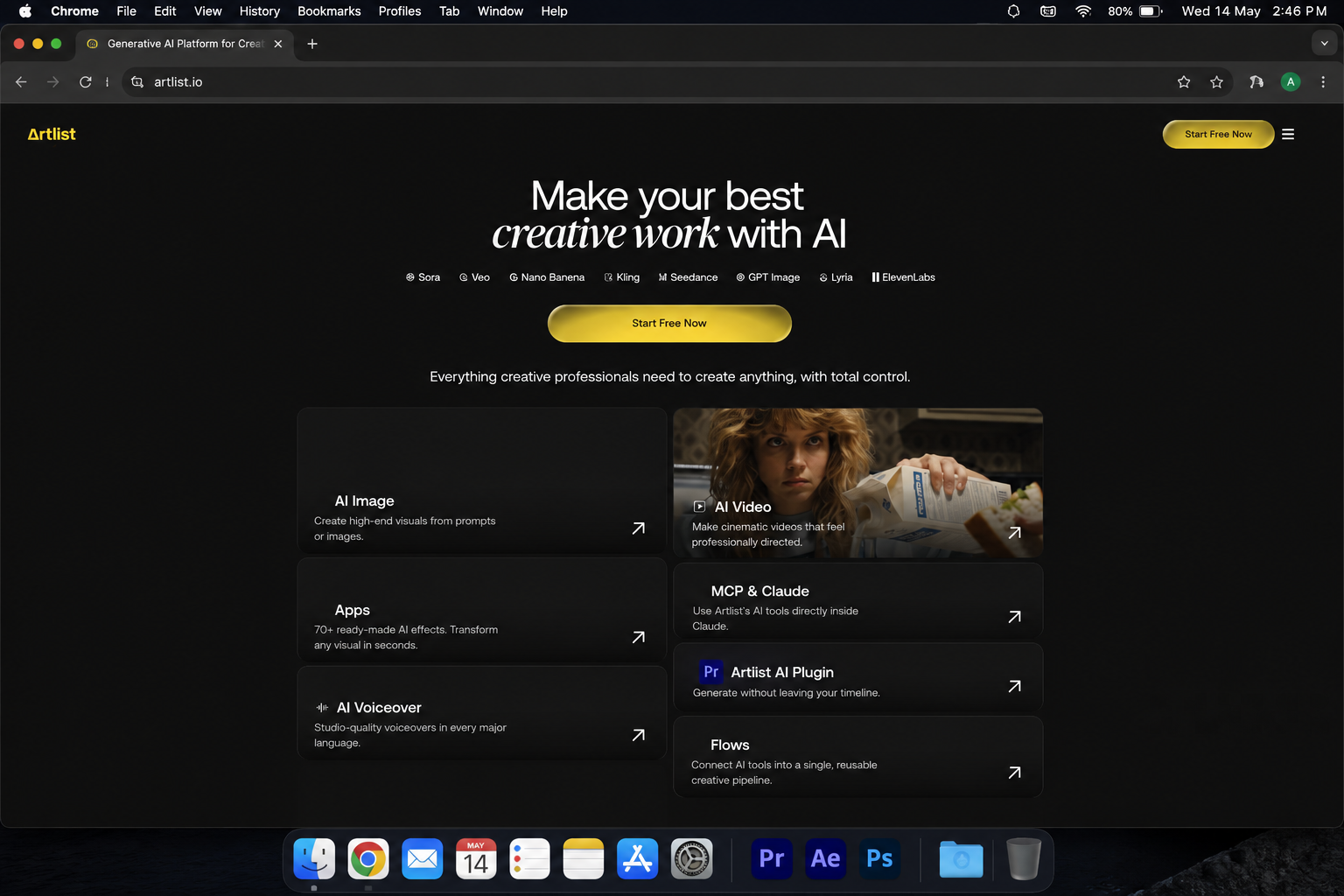Click the AI Video thumbnail image
1344x896 pixels.
[857, 482]
